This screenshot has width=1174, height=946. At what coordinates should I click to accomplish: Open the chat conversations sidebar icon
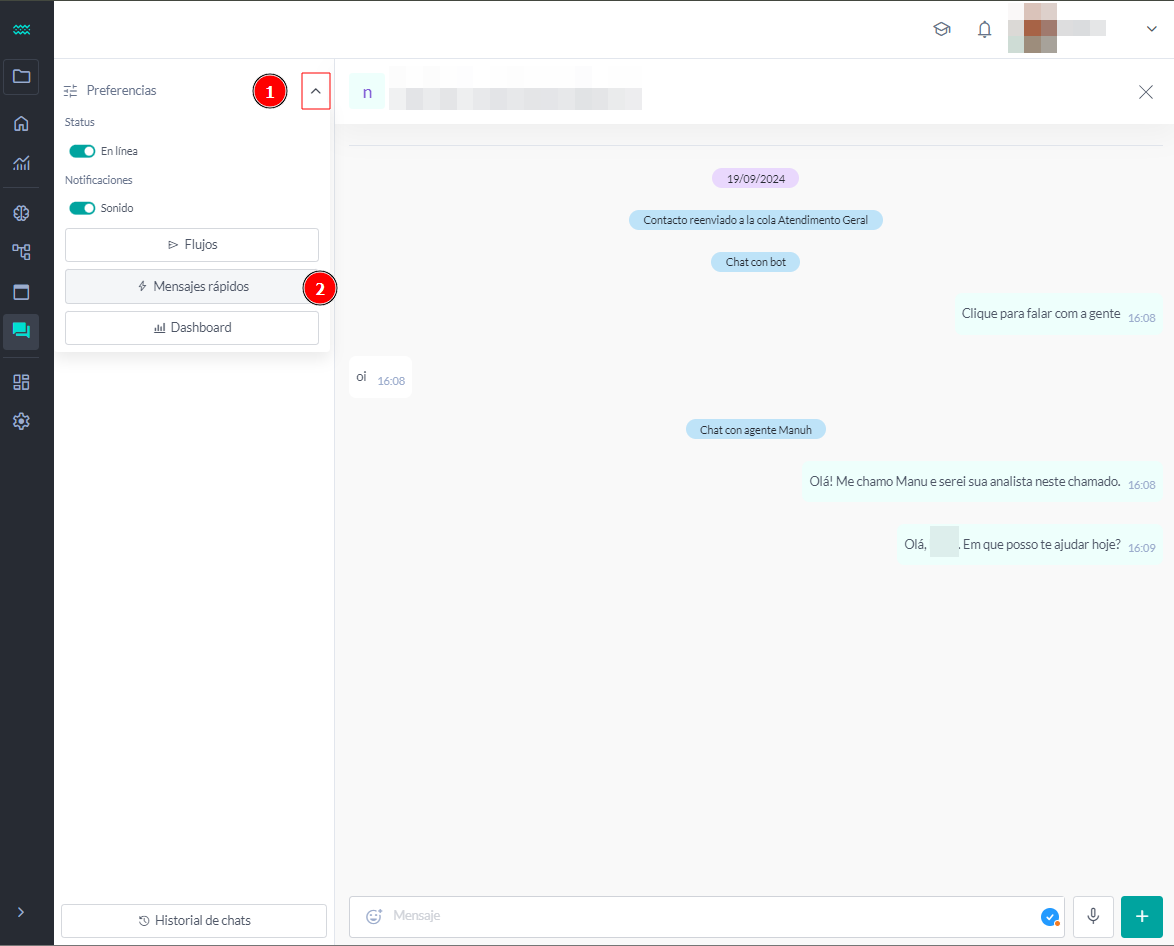click(21, 331)
